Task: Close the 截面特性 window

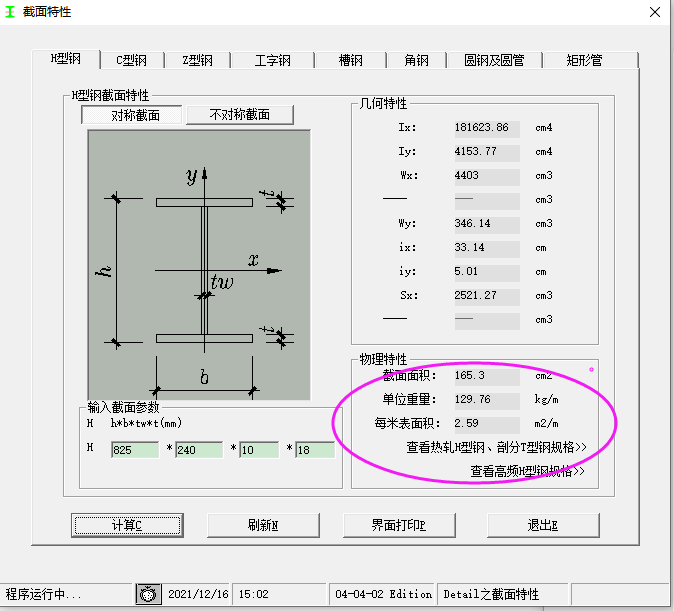Action: (x=655, y=12)
